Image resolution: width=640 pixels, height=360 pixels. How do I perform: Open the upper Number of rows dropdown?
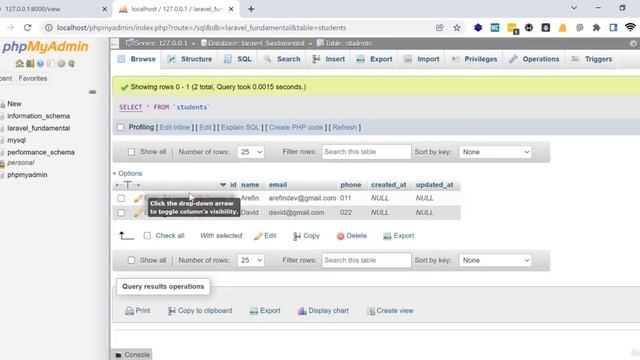(251, 152)
